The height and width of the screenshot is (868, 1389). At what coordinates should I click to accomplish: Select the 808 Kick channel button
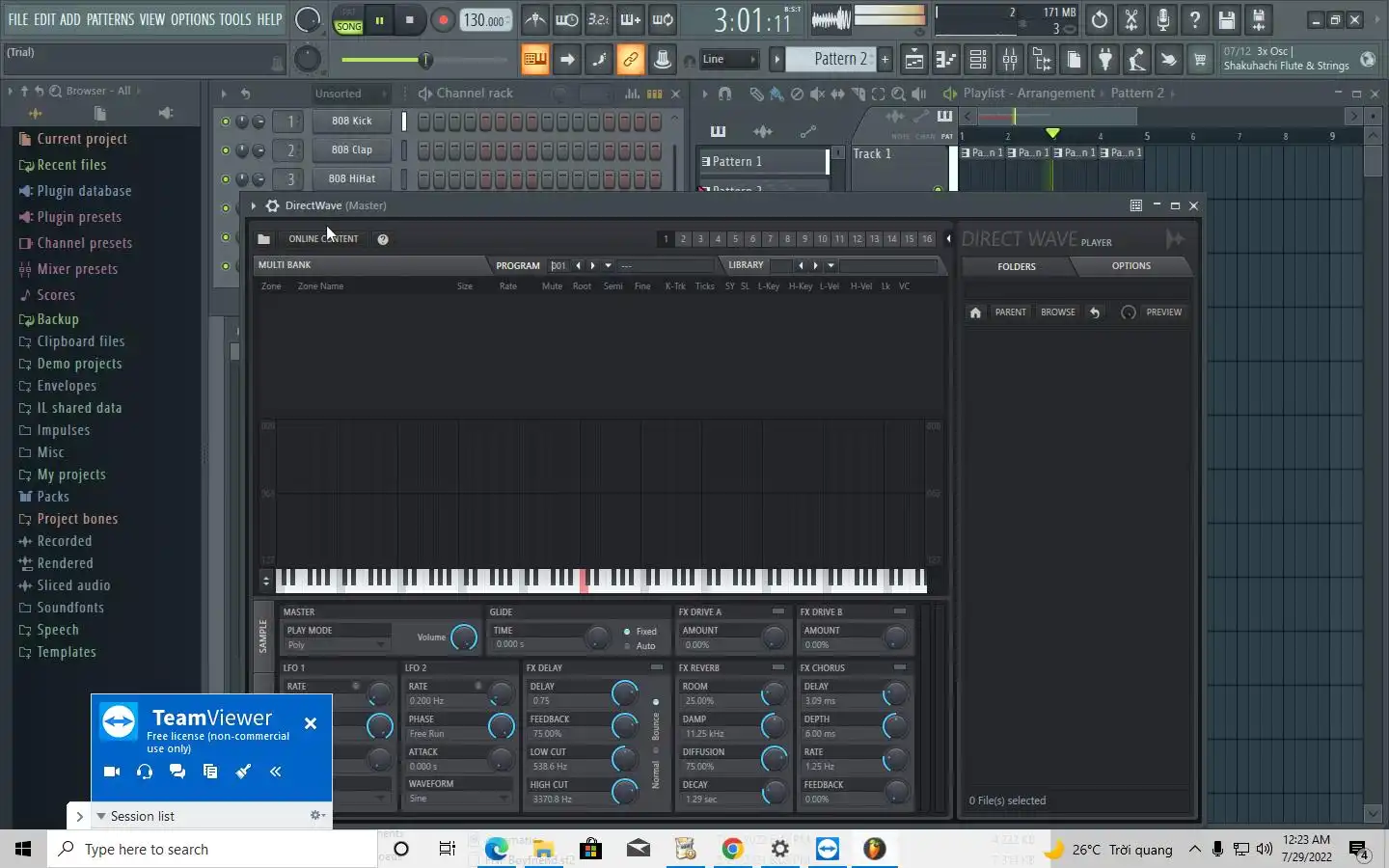[x=352, y=122]
